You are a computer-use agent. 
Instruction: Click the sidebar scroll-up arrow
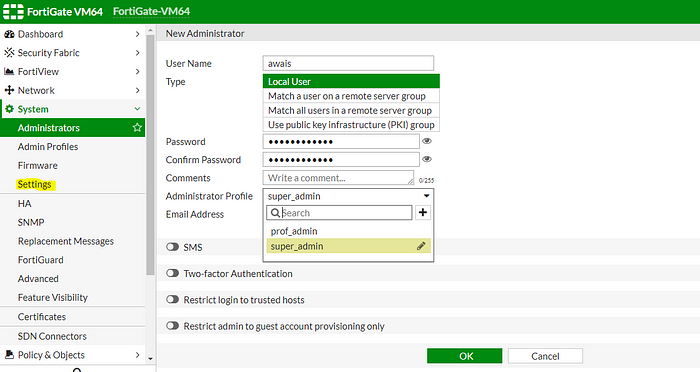(x=150, y=30)
